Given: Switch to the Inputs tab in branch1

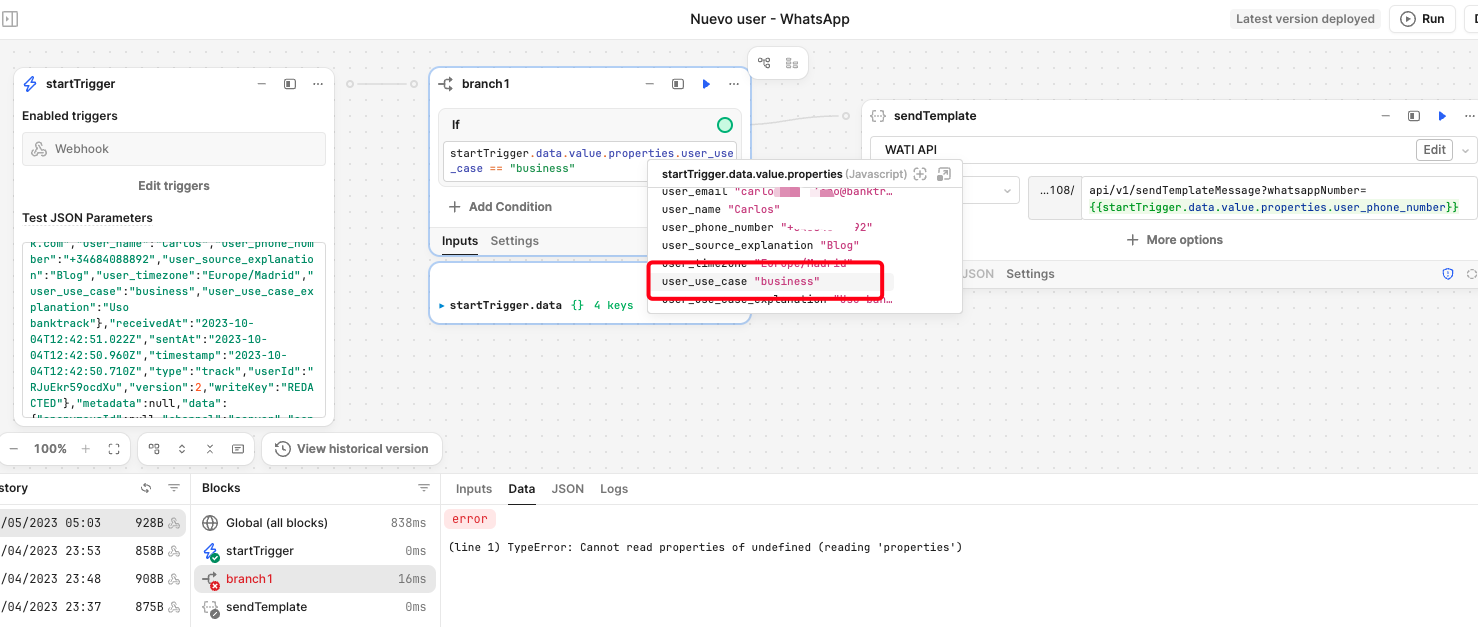Looking at the screenshot, I should (x=460, y=241).
